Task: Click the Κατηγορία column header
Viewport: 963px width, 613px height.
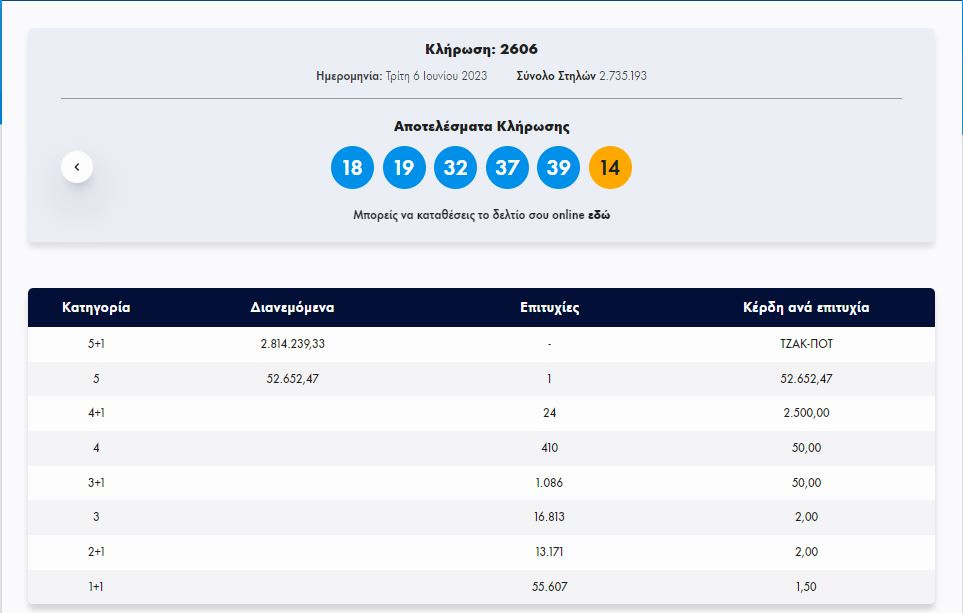Action: click(96, 307)
